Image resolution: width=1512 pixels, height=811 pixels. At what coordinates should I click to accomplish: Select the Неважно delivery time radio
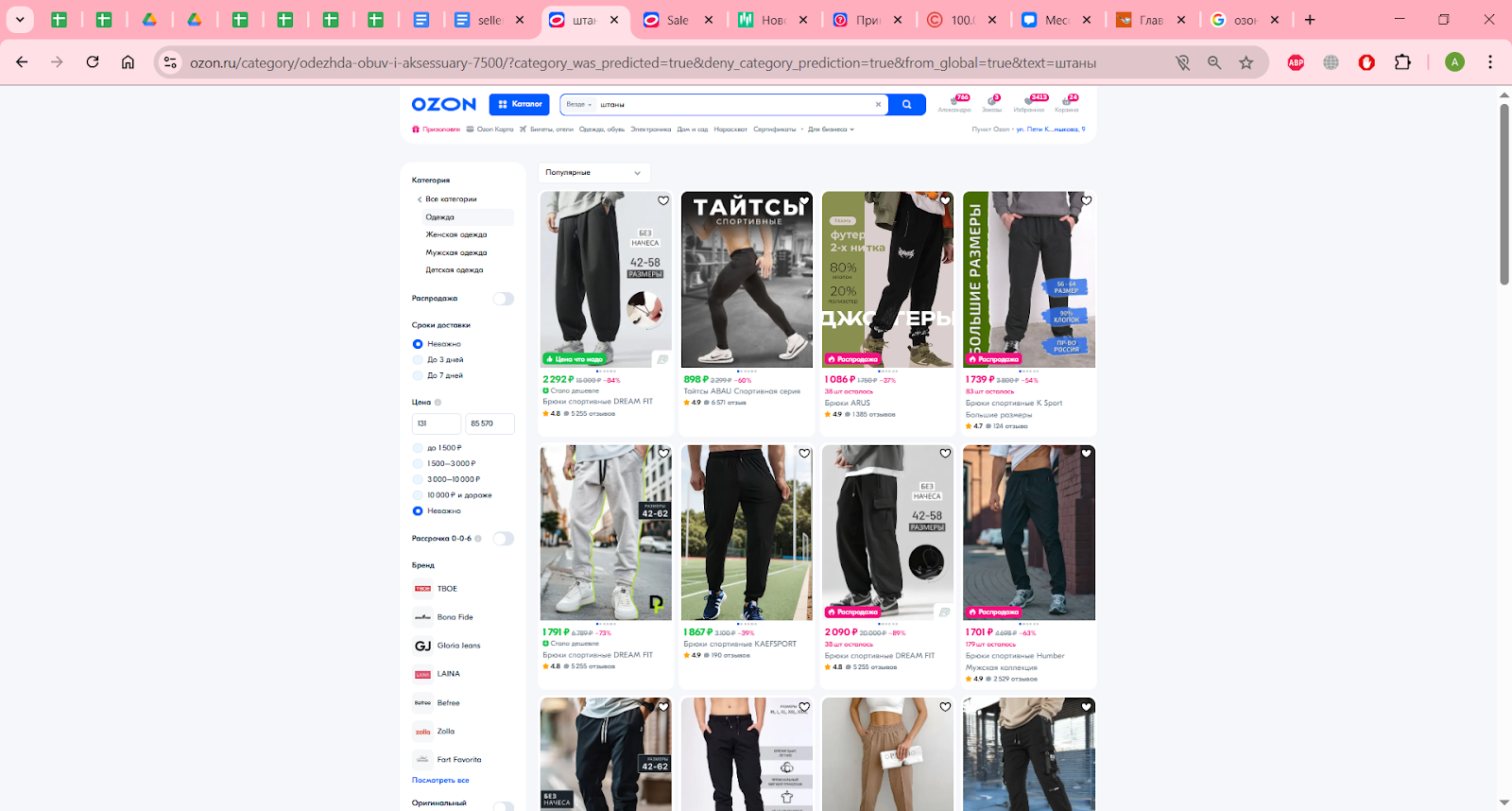tap(418, 344)
